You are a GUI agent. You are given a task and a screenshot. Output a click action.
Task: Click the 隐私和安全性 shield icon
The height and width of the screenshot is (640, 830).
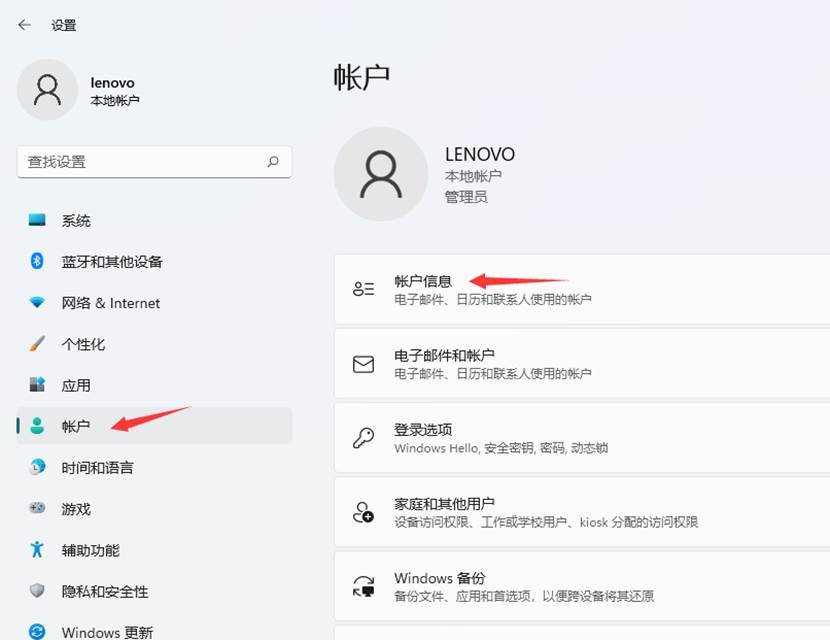(36, 591)
